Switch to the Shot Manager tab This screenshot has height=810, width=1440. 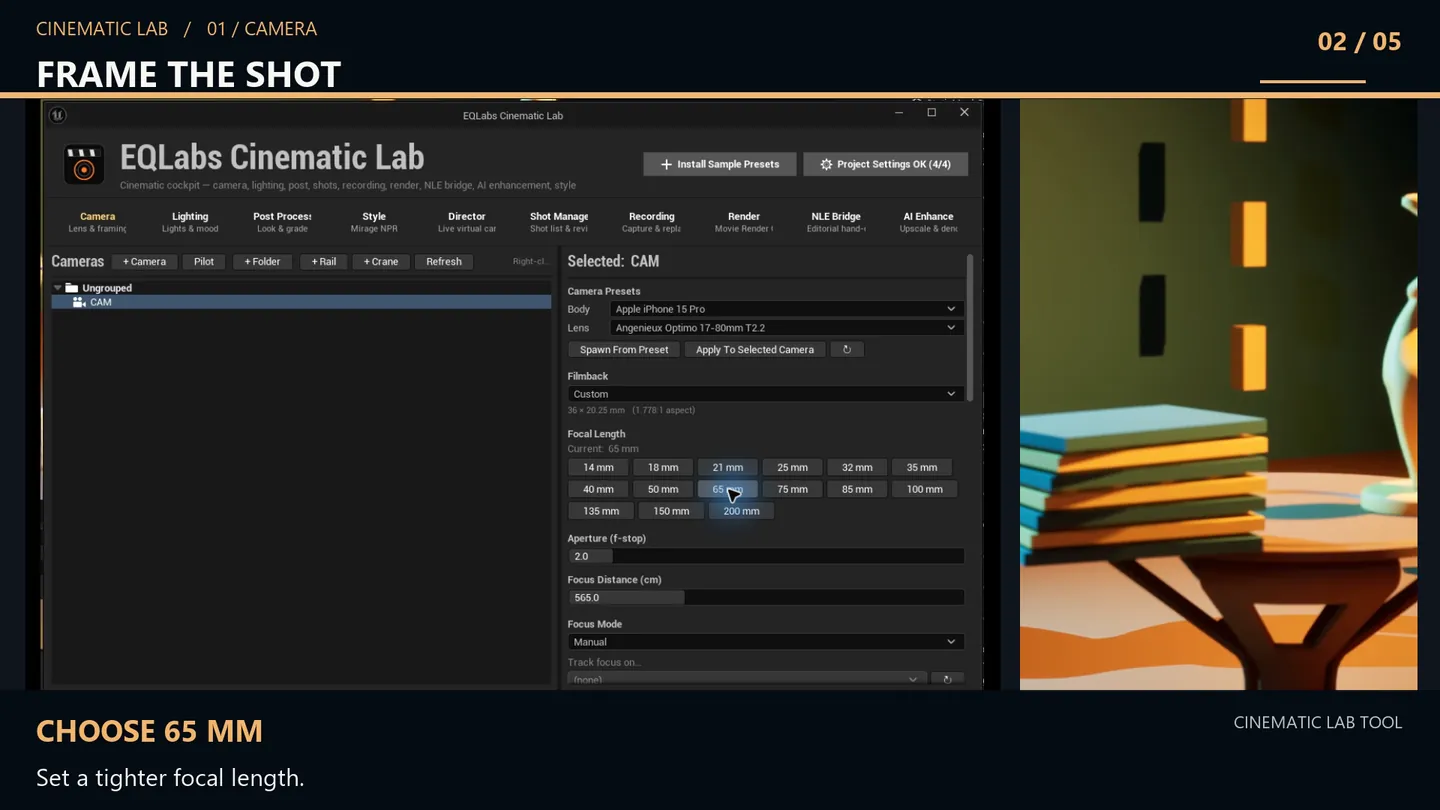pos(559,222)
